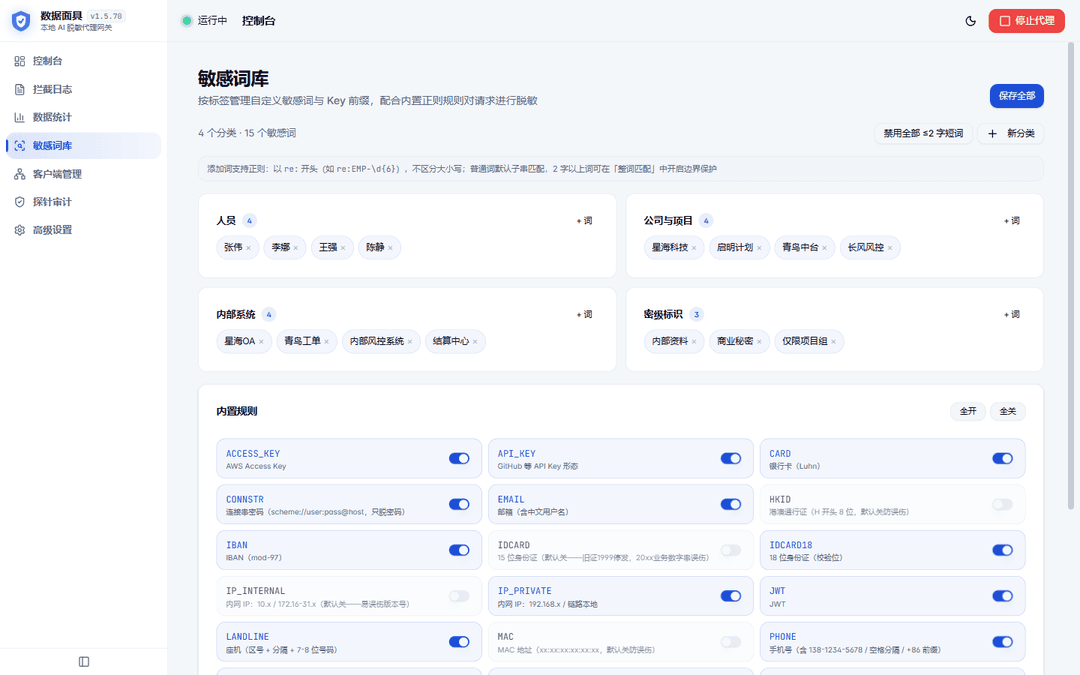Screen dimensions: 1080x675
Task: Click 保存全部 button
Action: click(x=1017, y=96)
